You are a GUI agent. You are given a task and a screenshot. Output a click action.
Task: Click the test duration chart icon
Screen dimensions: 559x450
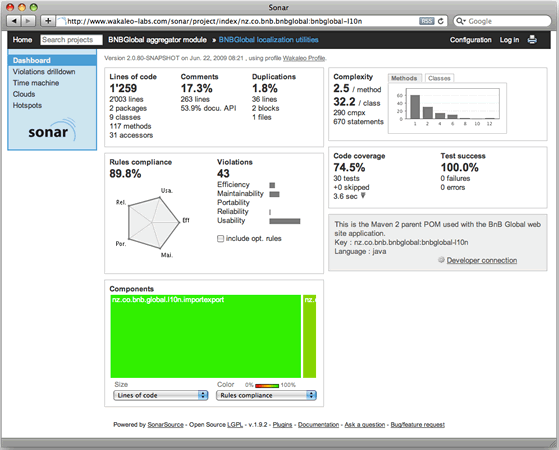[363, 195]
